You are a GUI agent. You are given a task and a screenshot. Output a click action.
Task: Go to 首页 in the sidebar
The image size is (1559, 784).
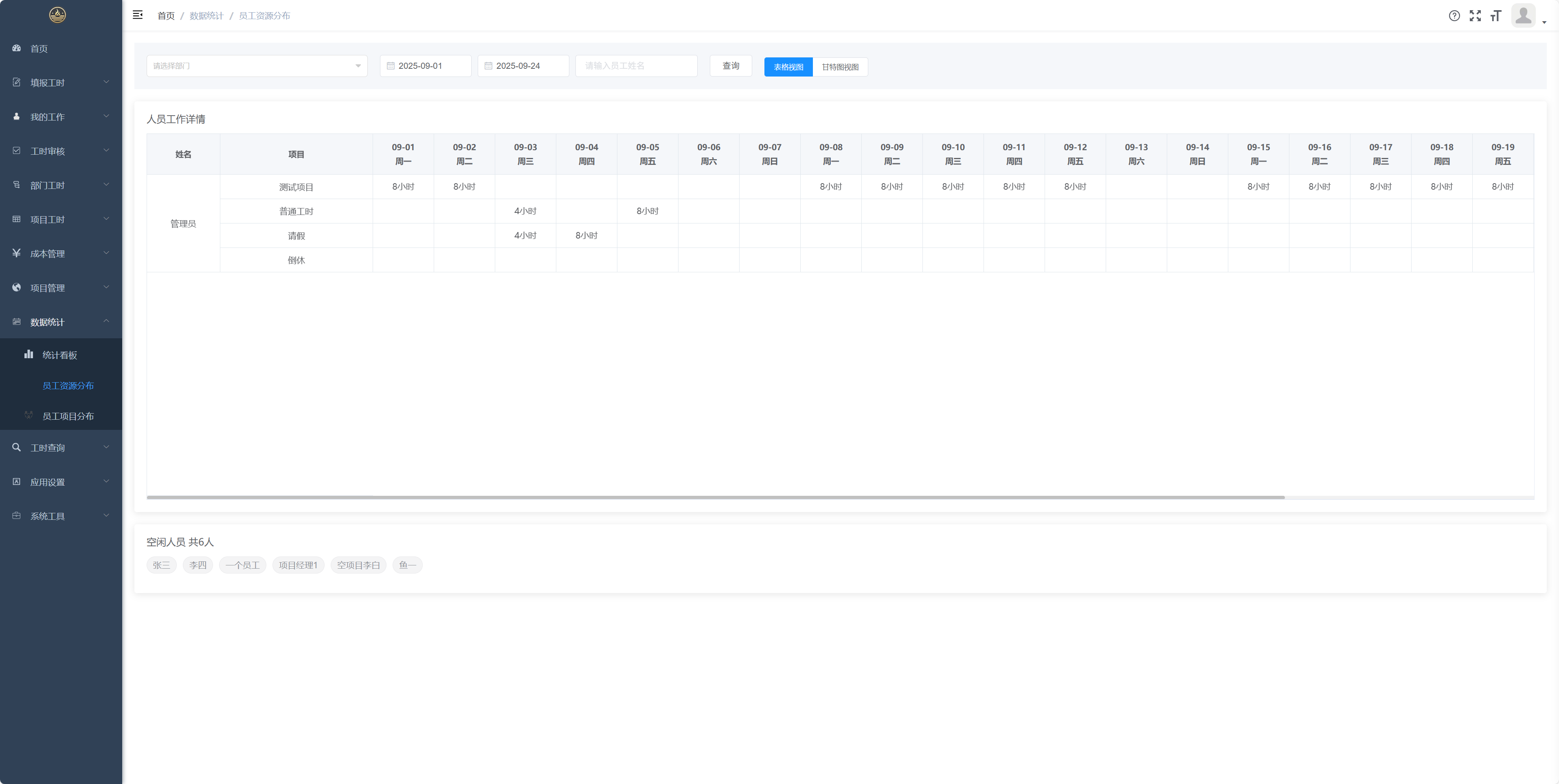[x=39, y=48]
